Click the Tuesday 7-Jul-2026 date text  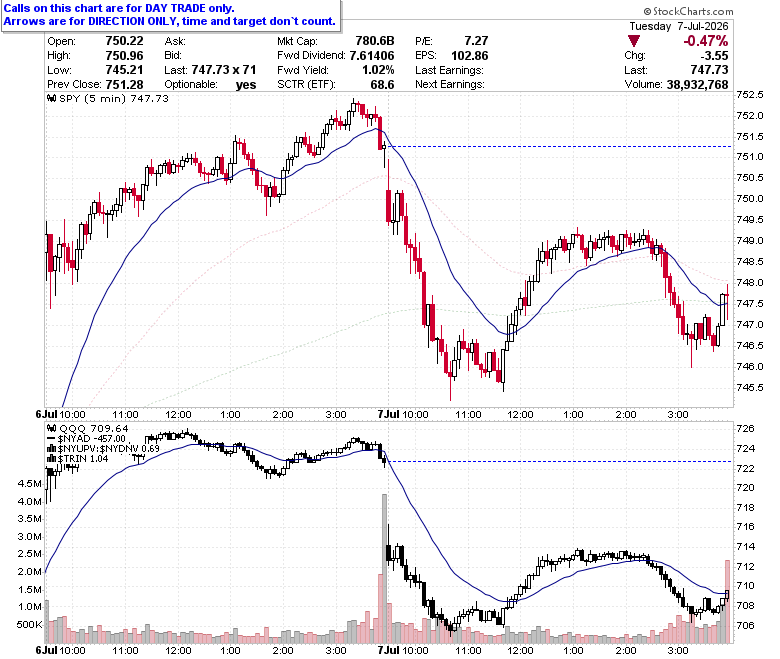pyautogui.click(x=679, y=26)
